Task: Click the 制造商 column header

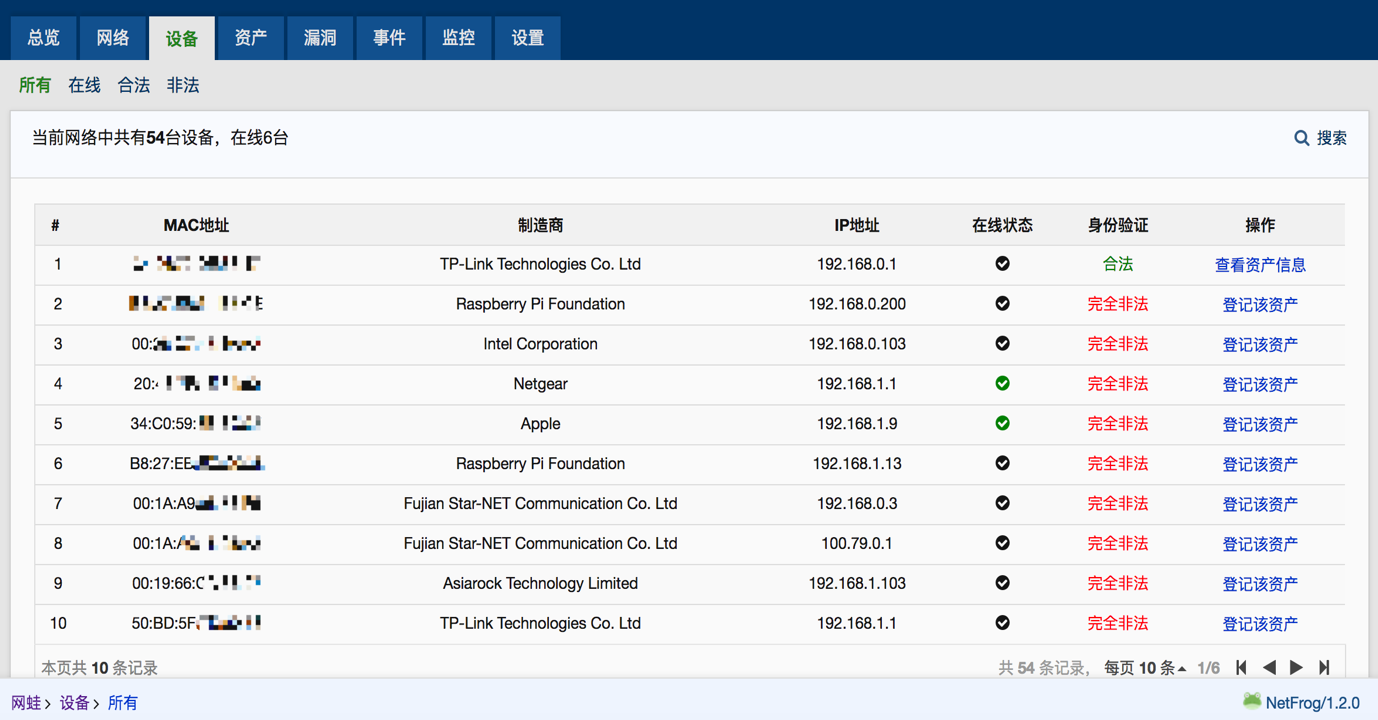Action: pos(540,226)
